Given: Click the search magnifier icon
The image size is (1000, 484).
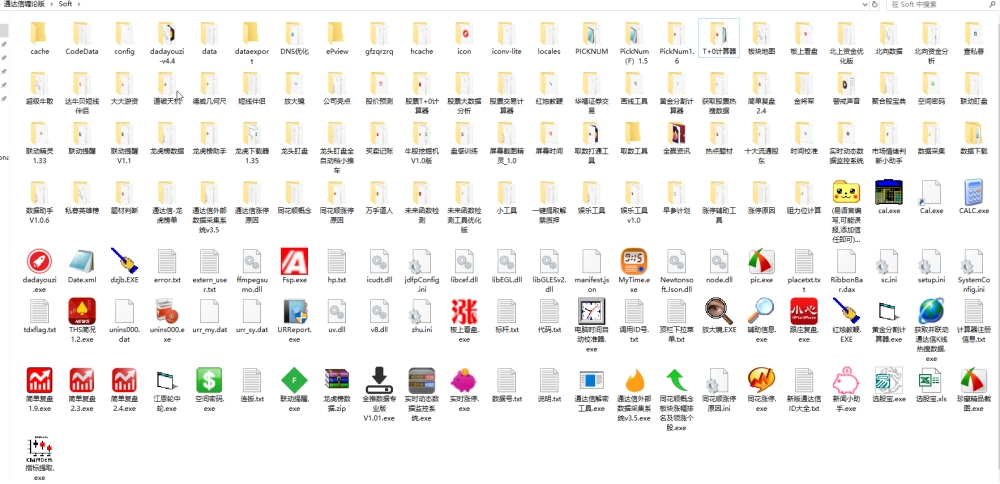Looking at the screenshot, I should click(993, 4).
